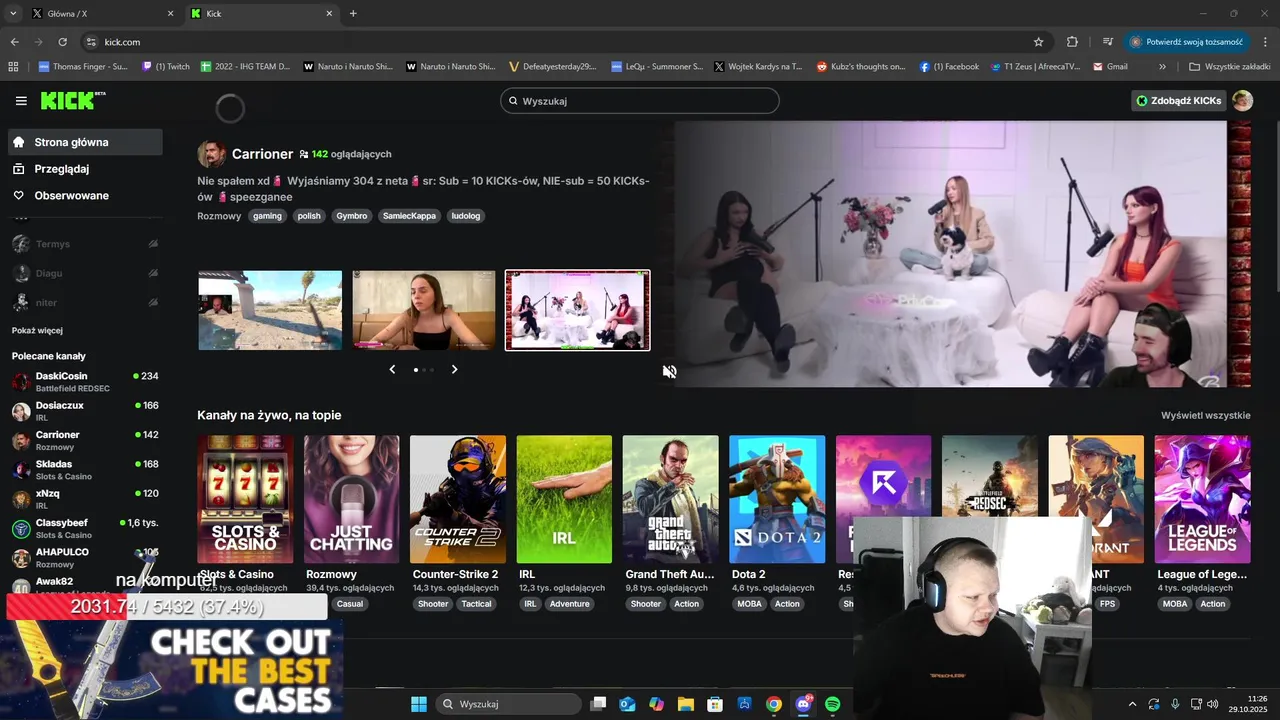Open Slots & Casino category card
The width and height of the screenshot is (1280, 720).
(245, 499)
